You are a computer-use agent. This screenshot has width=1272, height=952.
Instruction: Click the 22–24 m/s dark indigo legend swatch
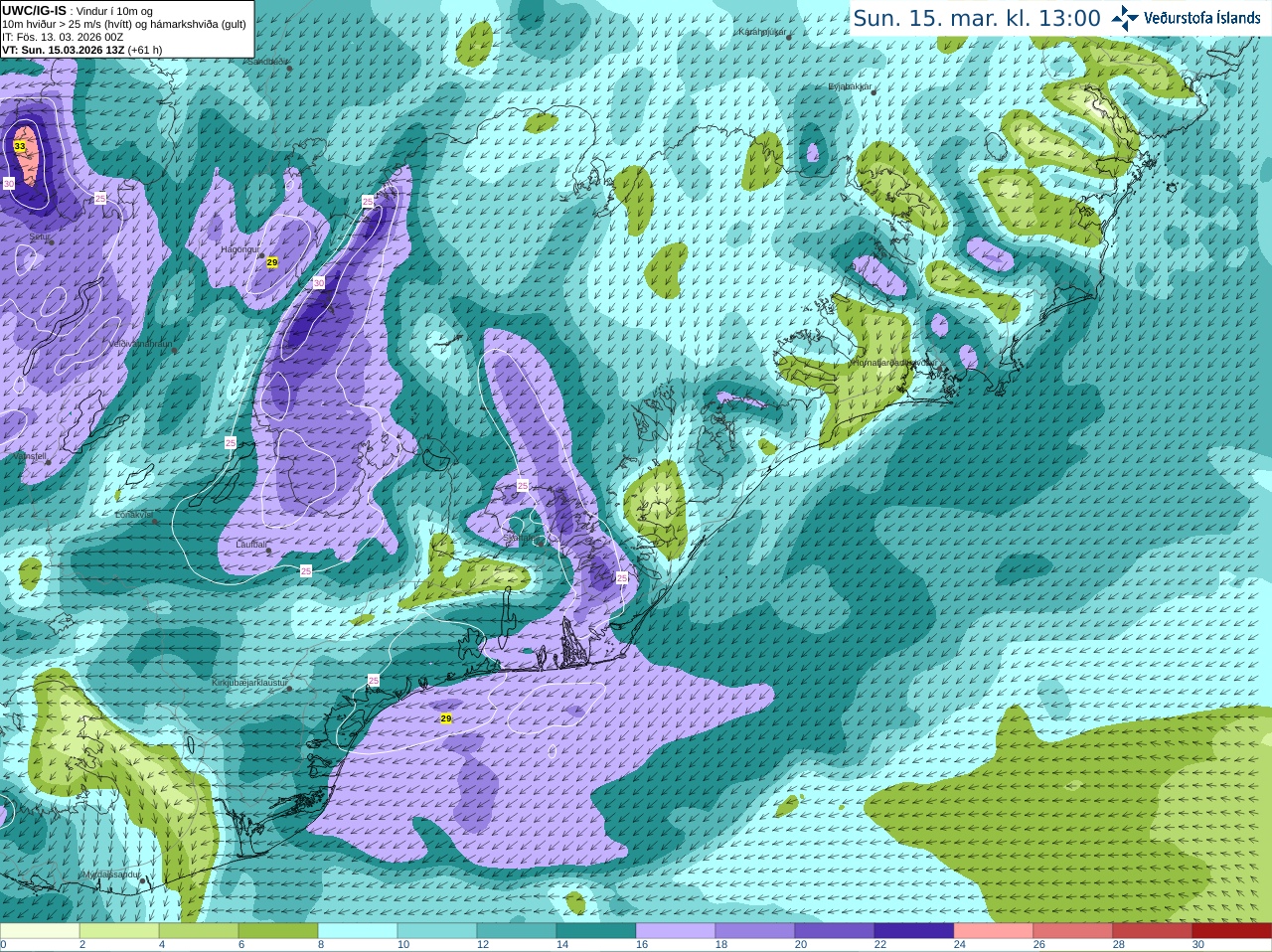coord(914,931)
